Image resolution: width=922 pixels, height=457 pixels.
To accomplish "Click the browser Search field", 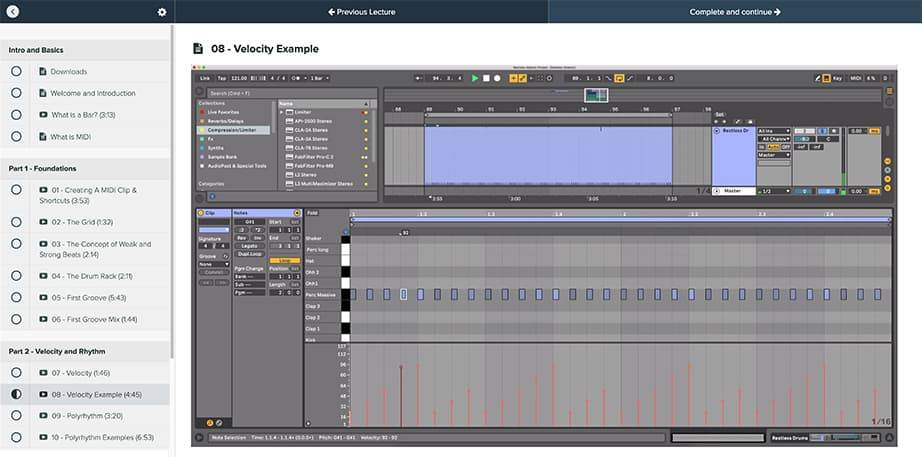I will click(x=292, y=93).
